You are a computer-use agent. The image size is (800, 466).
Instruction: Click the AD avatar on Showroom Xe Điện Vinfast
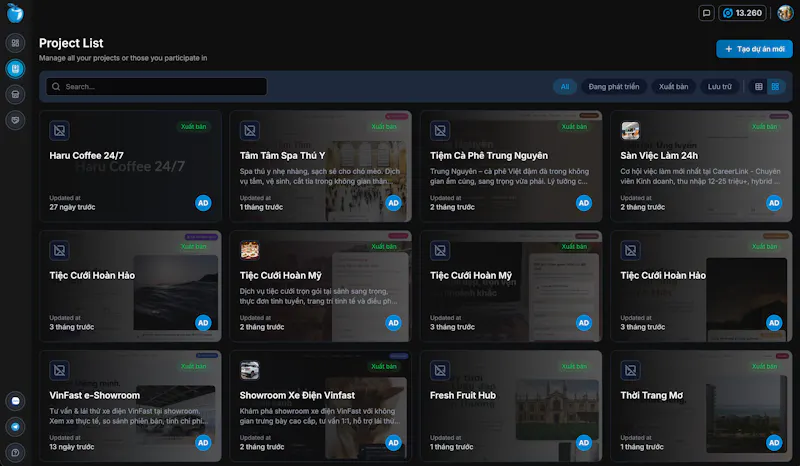pos(393,443)
